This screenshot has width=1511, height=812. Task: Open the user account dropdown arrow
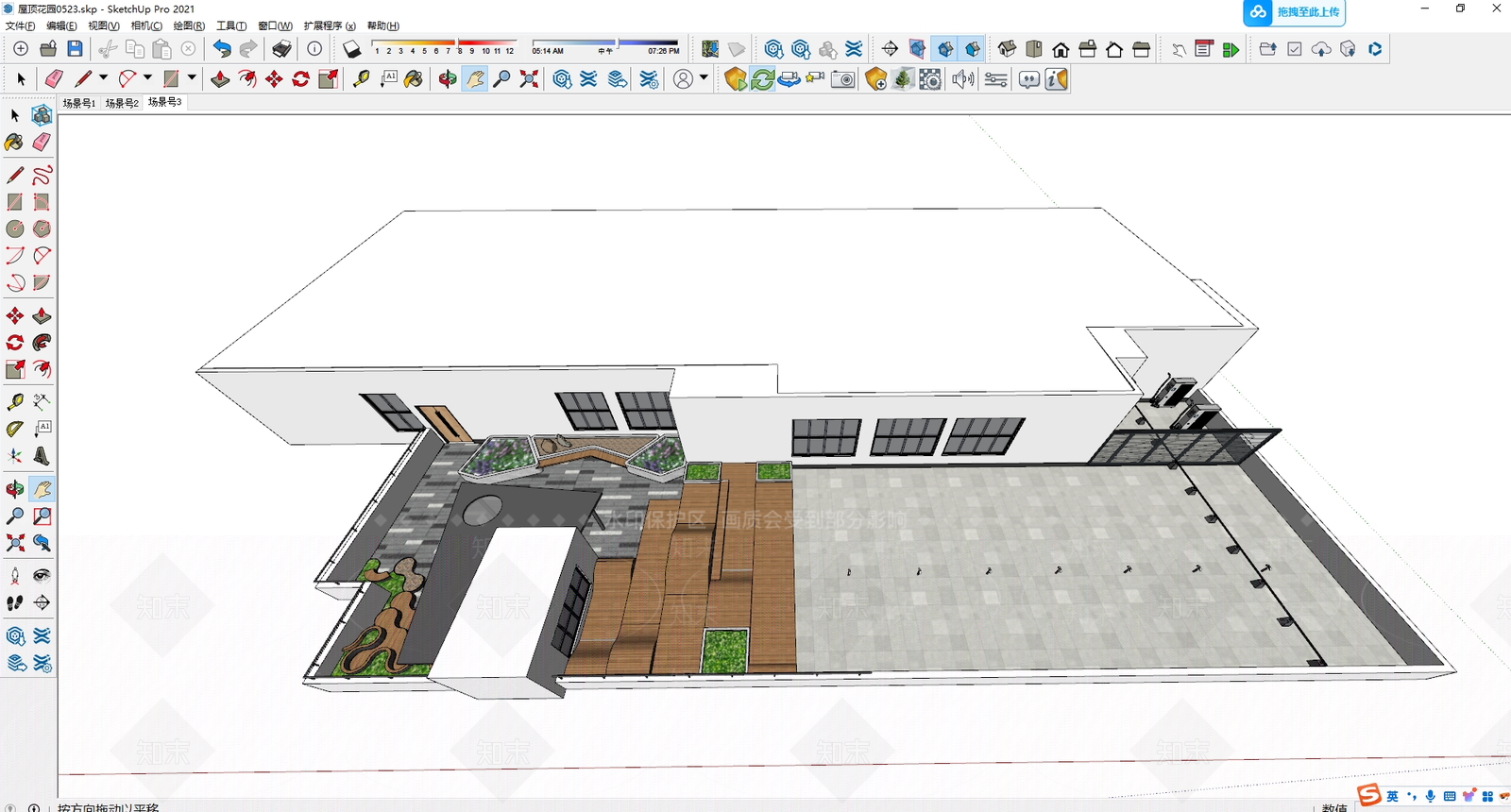pos(704,78)
